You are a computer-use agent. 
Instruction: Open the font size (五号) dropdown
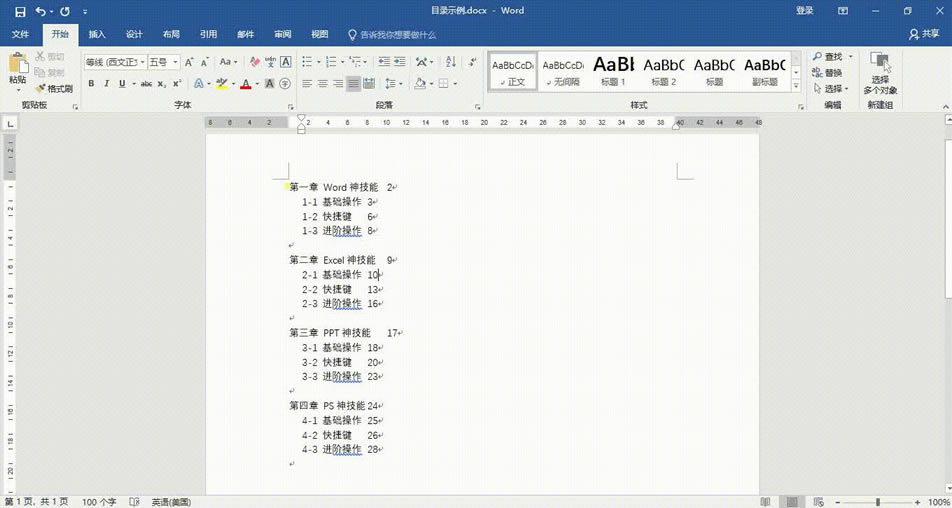pos(175,62)
